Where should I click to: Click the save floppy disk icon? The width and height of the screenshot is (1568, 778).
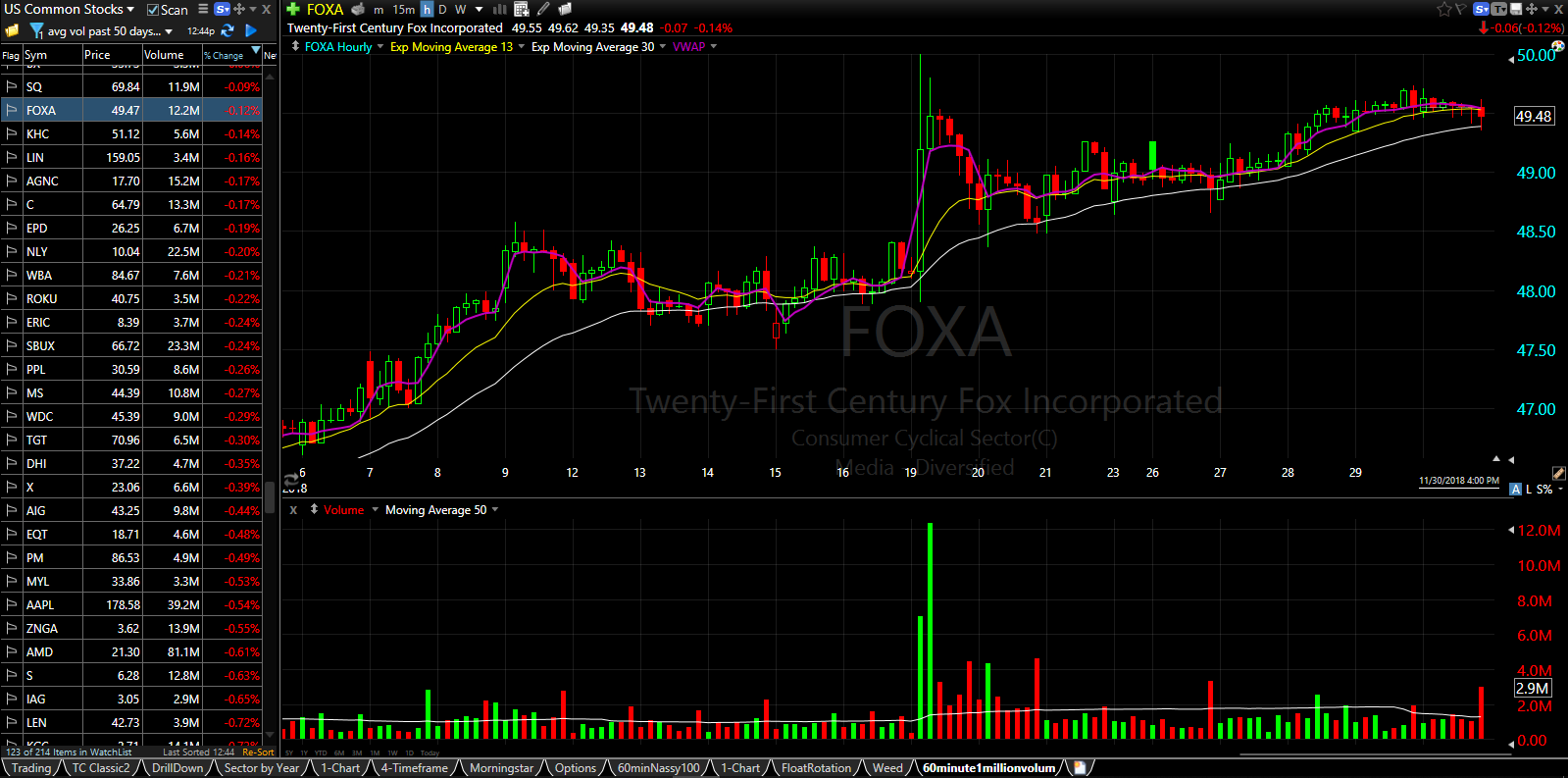pyautogui.click(x=1516, y=9)
